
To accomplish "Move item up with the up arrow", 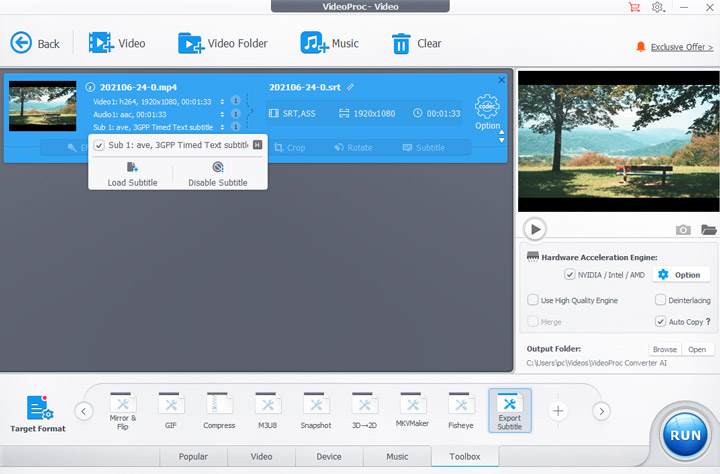I will 501,132.
